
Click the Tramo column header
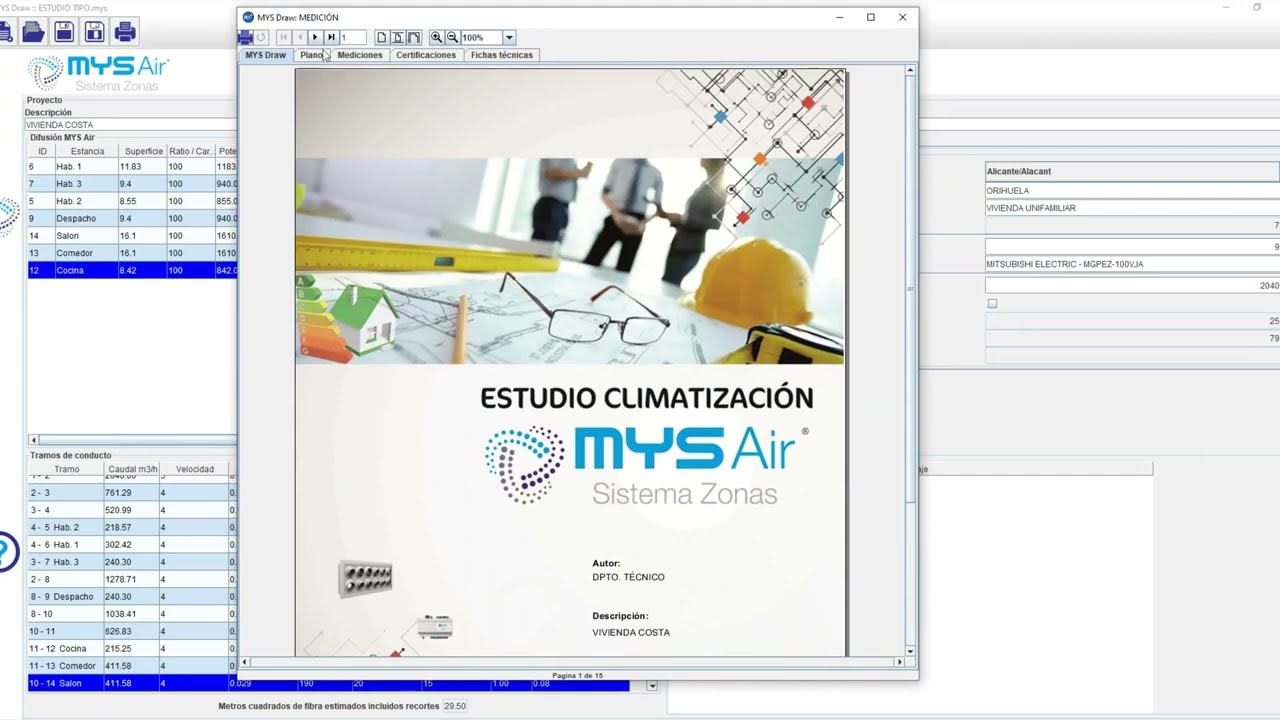tap(67, 469)
